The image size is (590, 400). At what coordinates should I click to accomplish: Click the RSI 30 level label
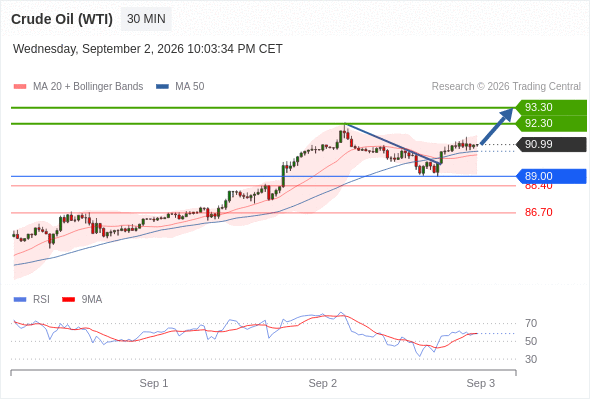[531, 359]
